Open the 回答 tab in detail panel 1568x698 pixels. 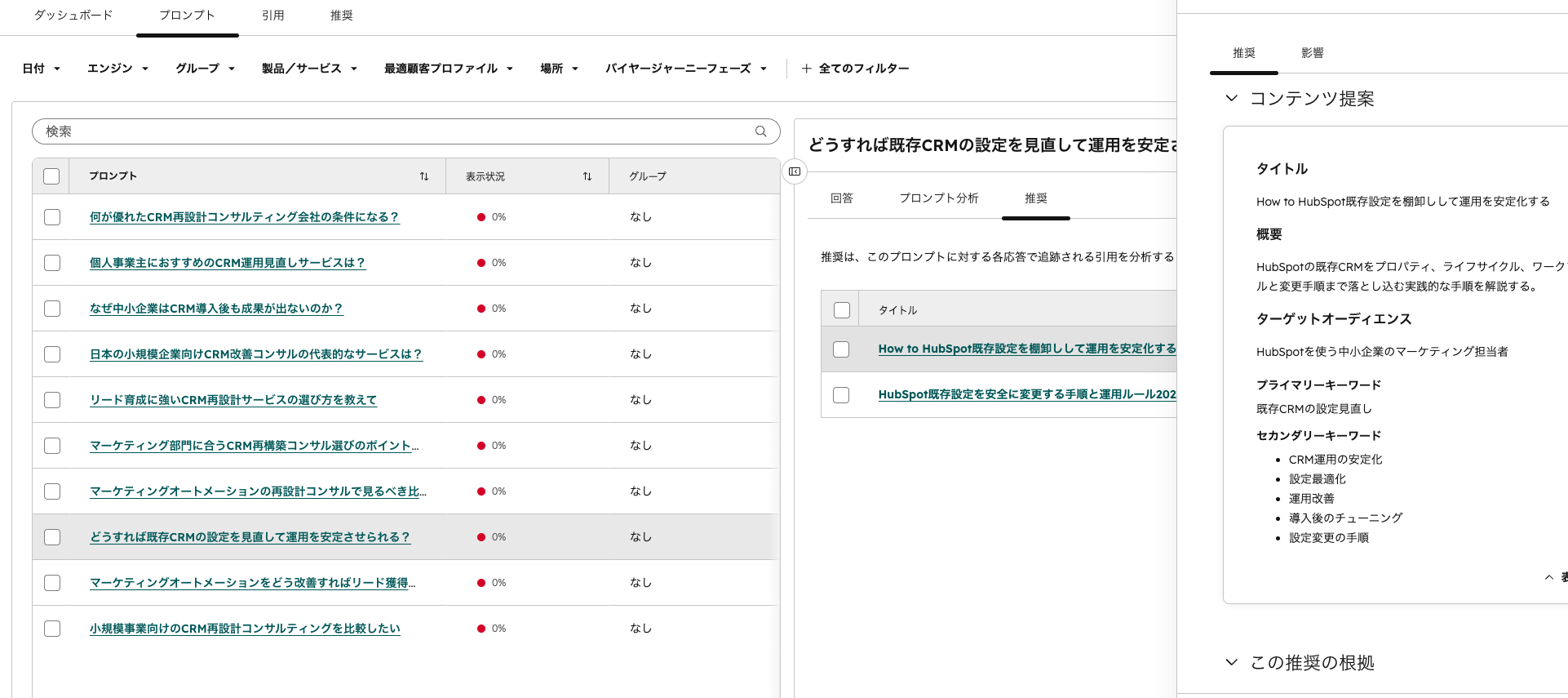tap(842, 198)
